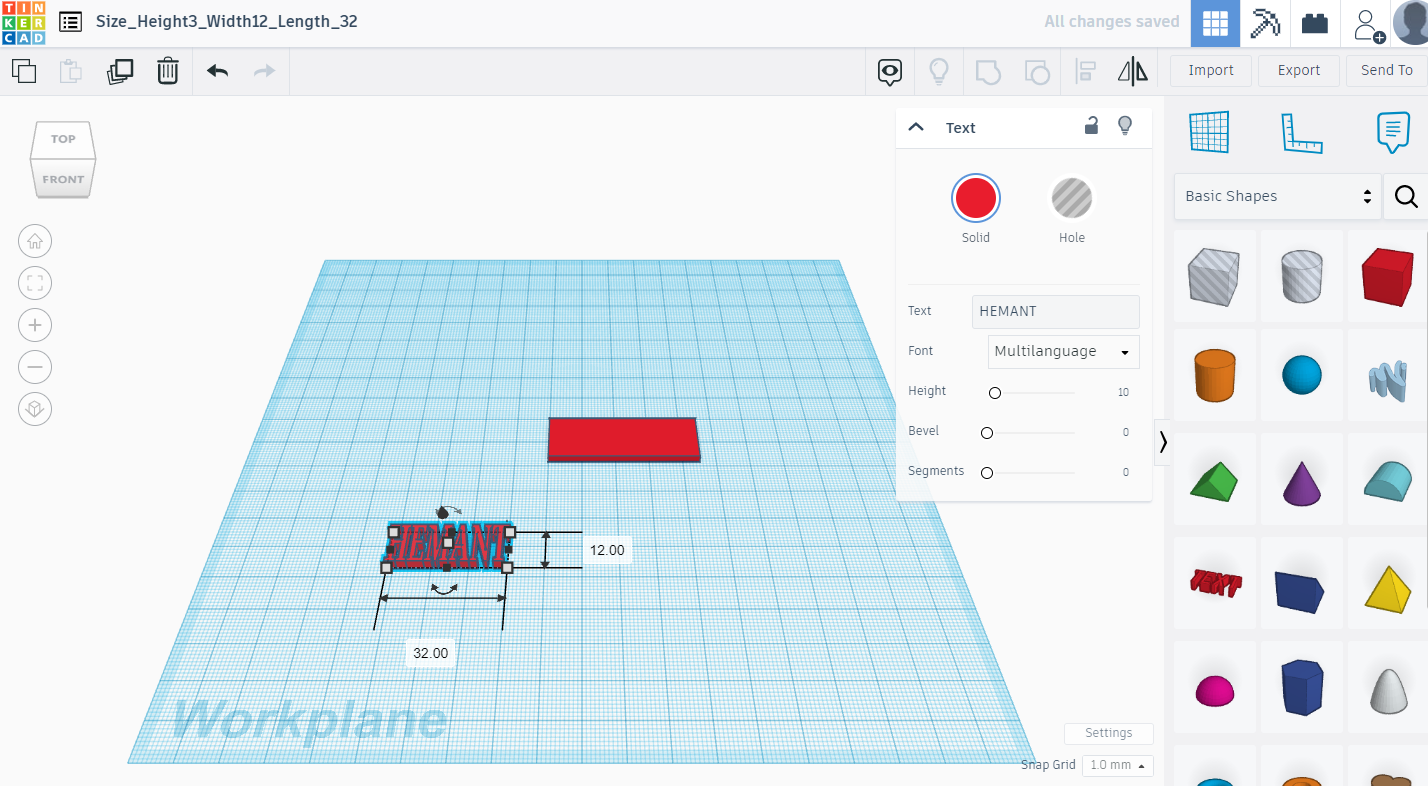Click the Height slider in the Text panel

point(995,392)
